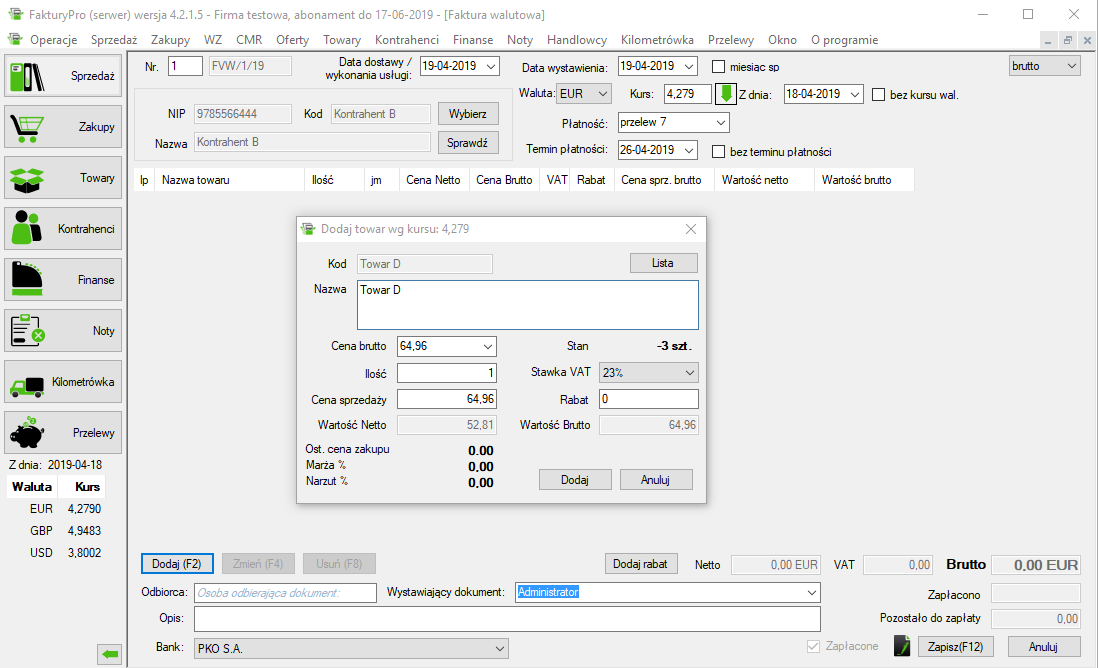Open the Kontrahenci menu in menu bar
The width and height of the screenshot is (1098, 668).
(x=406, y=40)
